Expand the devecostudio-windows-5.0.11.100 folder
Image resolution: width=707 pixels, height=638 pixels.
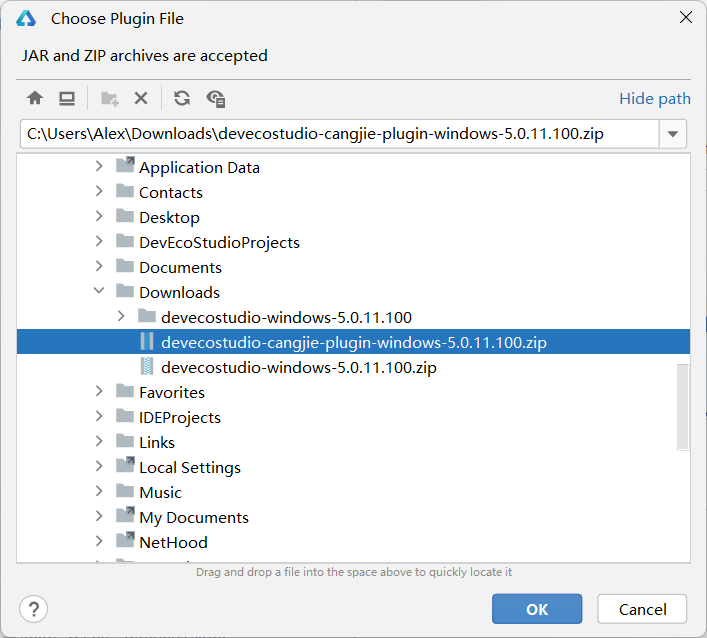tap(121, 317)
